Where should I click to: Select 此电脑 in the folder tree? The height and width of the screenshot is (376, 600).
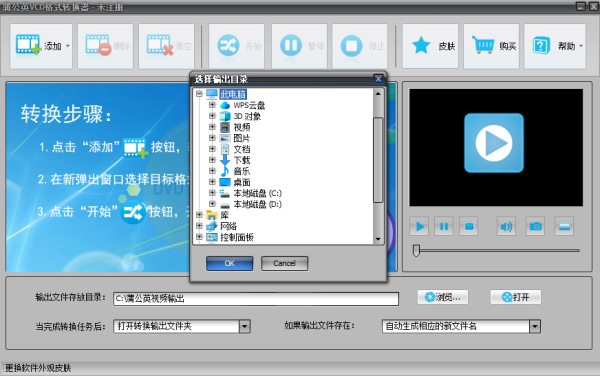(233, 94)
